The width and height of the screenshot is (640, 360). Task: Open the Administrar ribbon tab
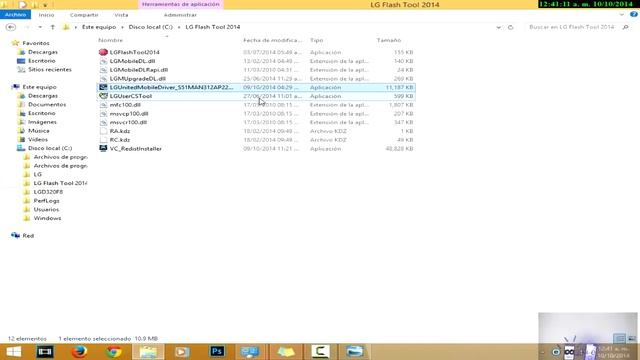180,15
